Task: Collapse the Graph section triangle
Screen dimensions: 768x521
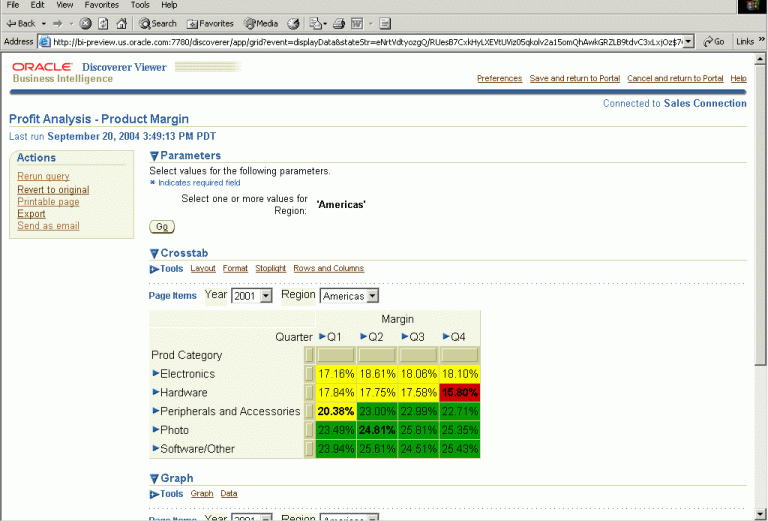Action: pos(154,478)
